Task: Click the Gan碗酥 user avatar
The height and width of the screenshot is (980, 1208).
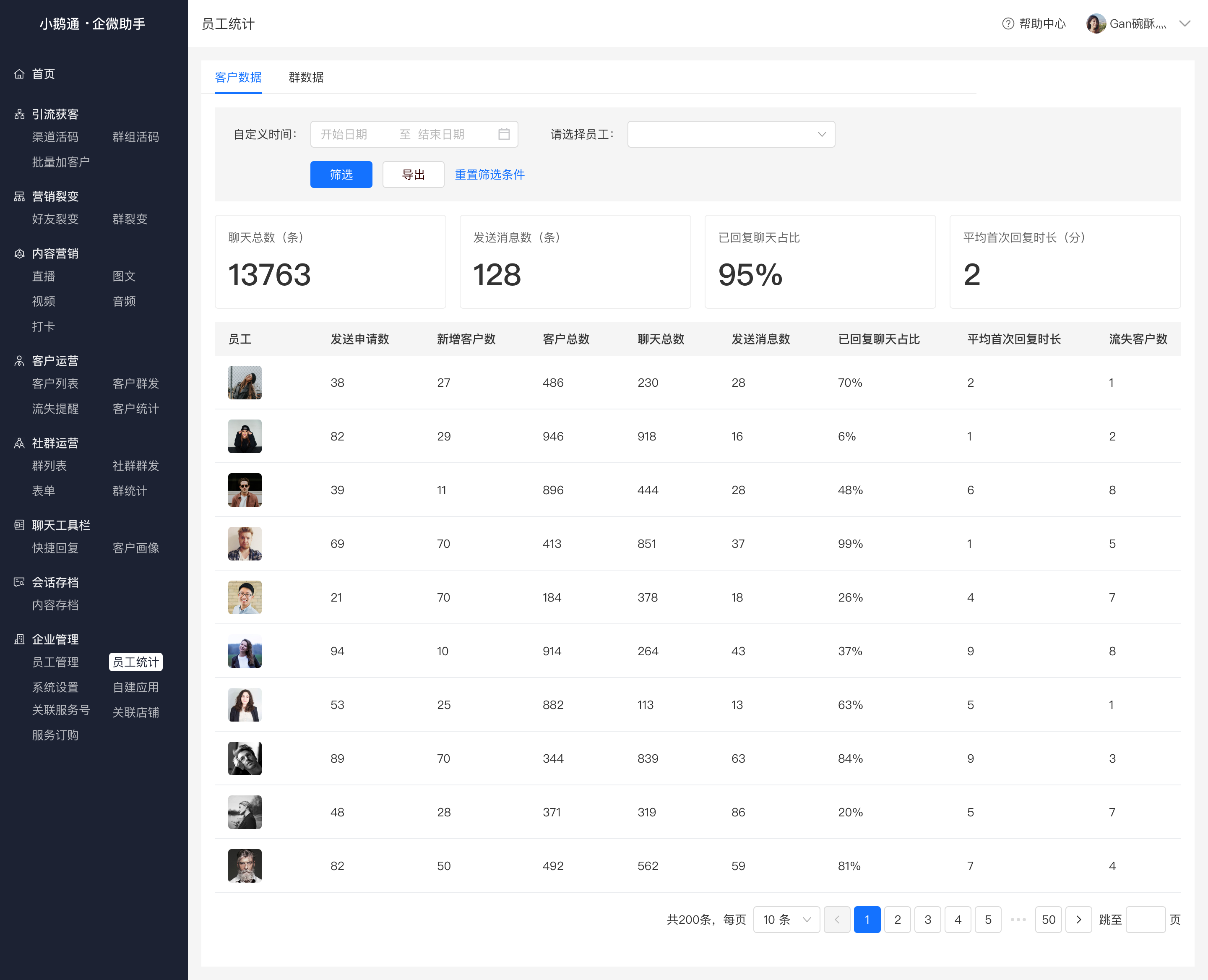Action: coord(1096,24)
